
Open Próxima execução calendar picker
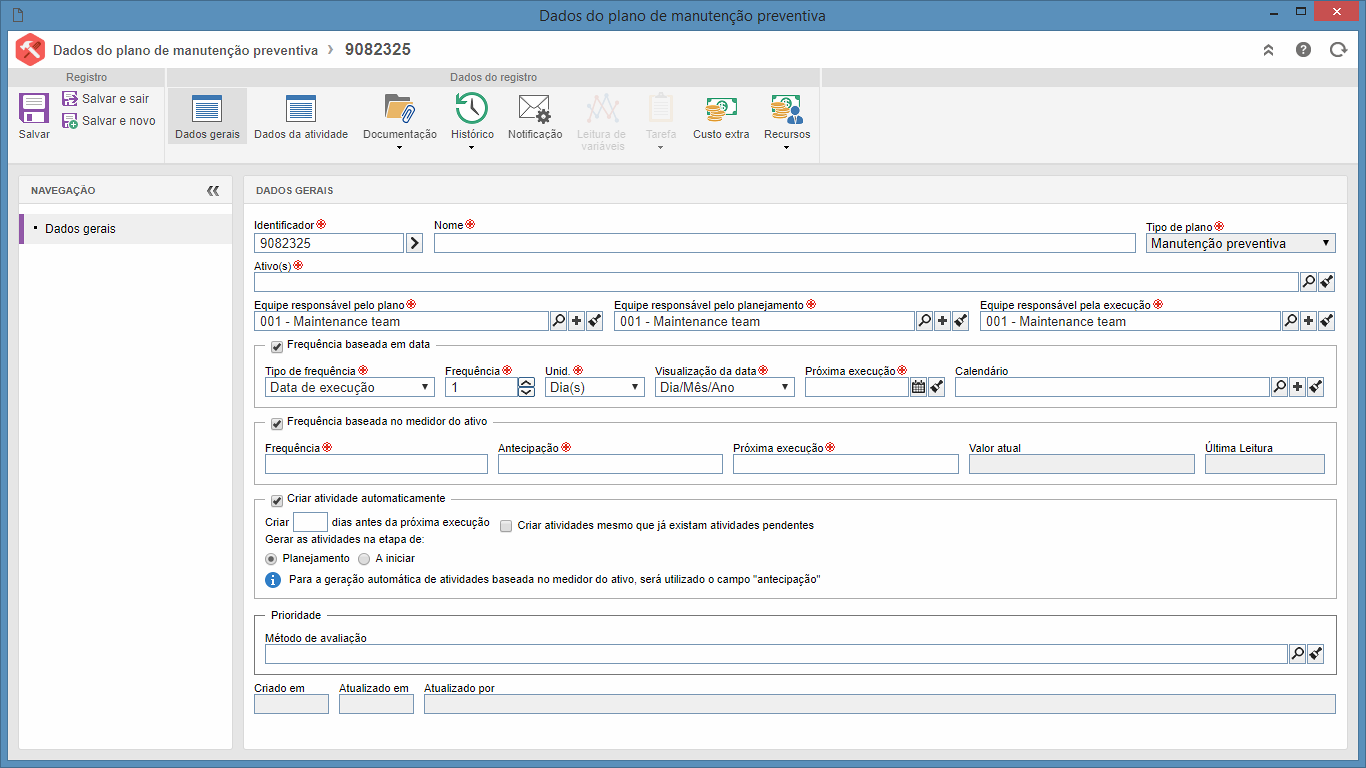pos(918,387)
